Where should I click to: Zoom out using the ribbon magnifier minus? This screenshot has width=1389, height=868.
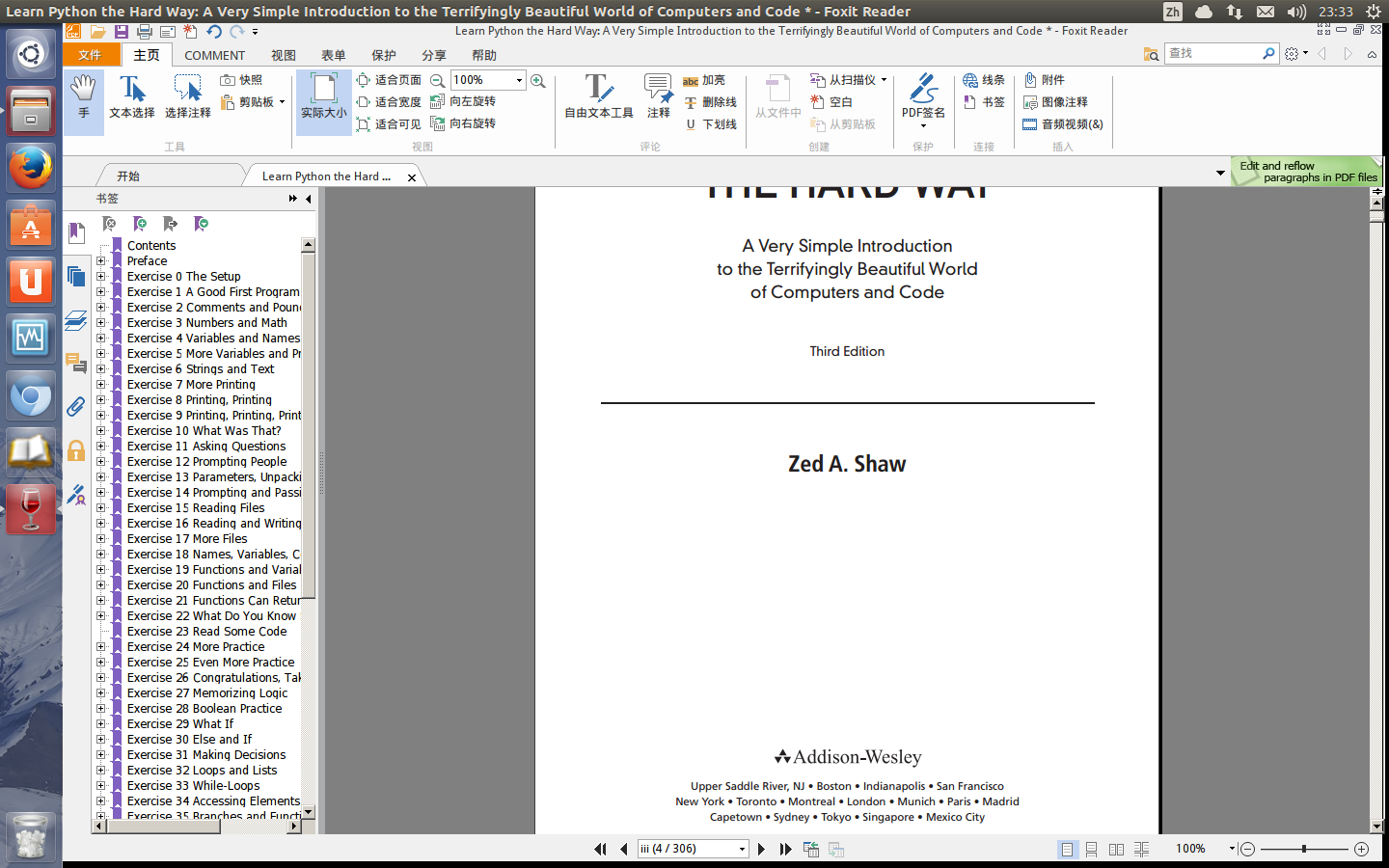438,81
